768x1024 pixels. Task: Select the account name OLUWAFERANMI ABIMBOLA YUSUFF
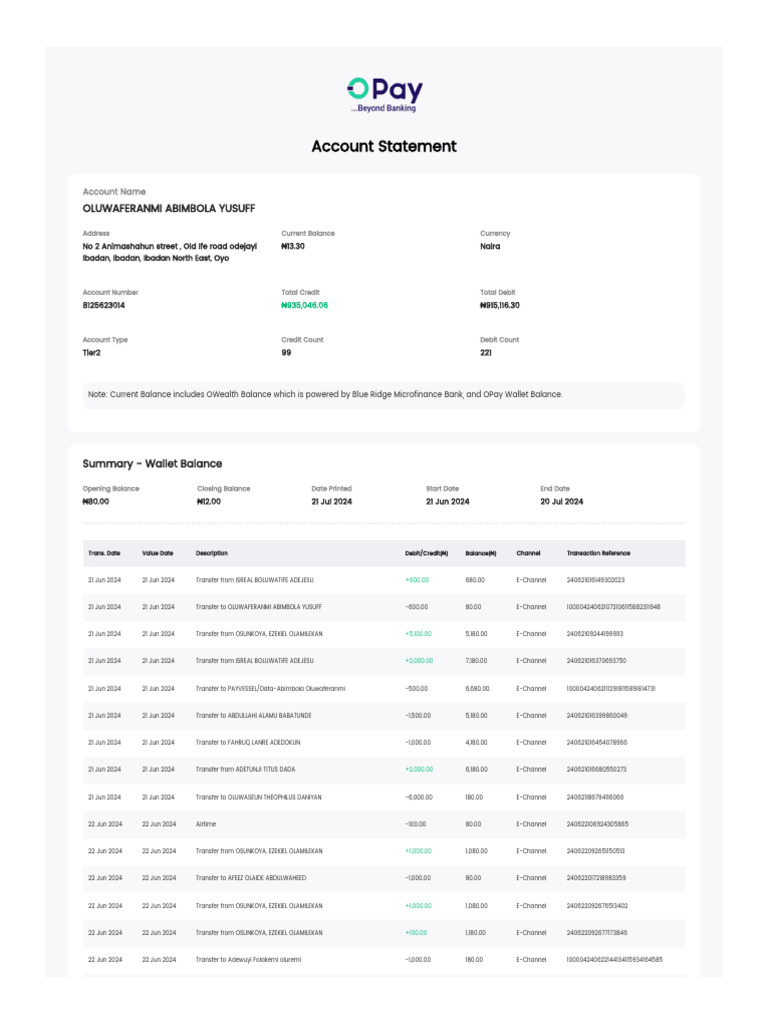[x=168, y=209]
